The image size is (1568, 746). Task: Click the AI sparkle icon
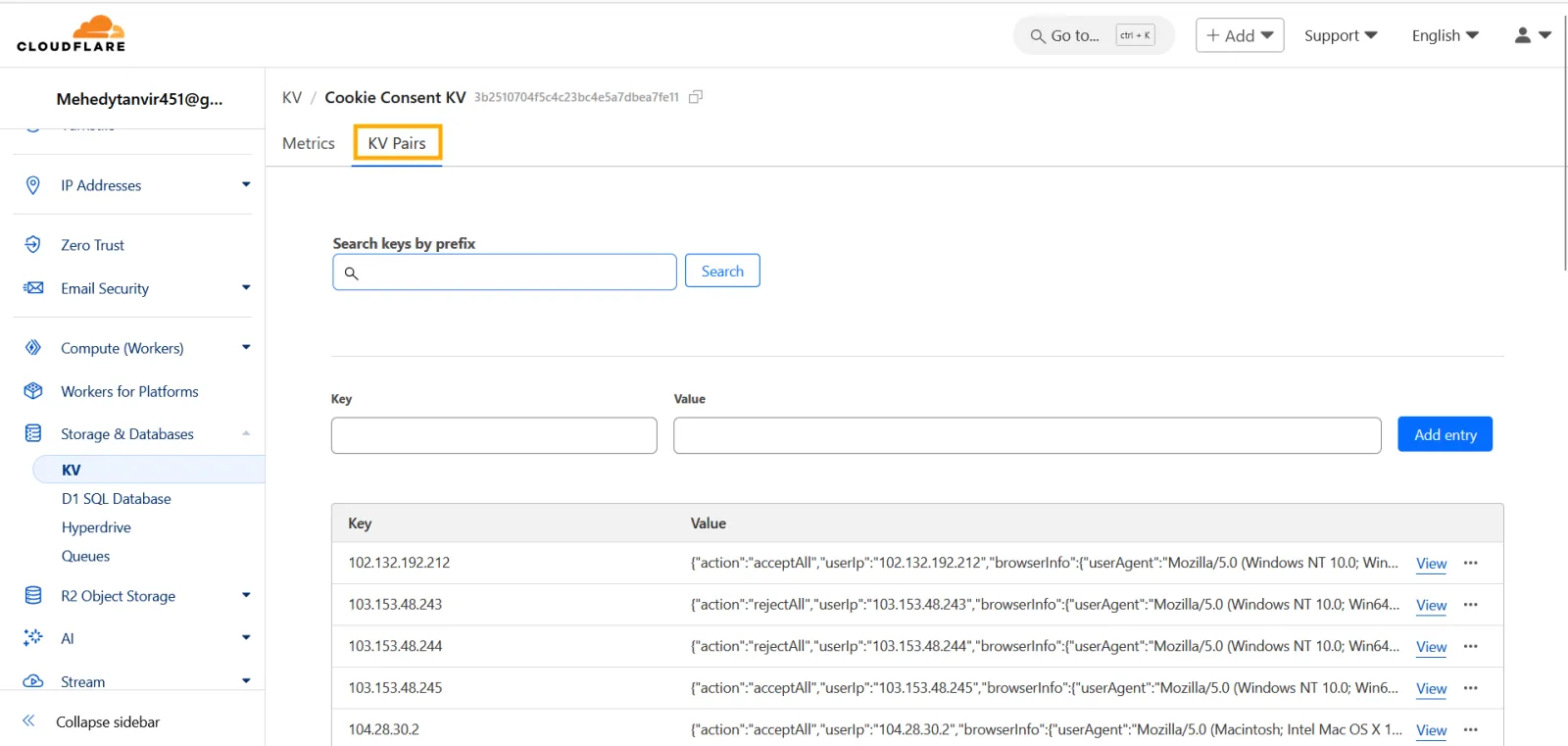(33, 638)
